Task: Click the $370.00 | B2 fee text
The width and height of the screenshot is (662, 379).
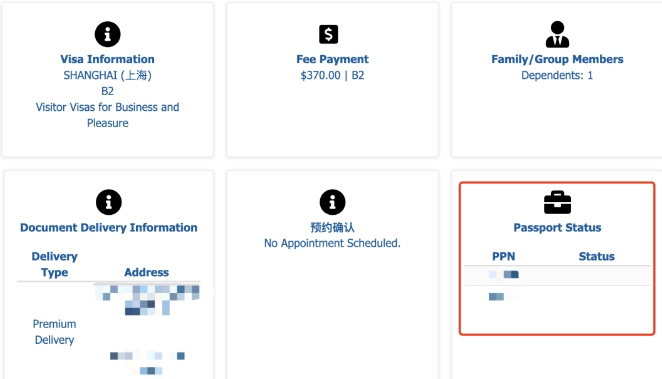Action: pos(332,75)
